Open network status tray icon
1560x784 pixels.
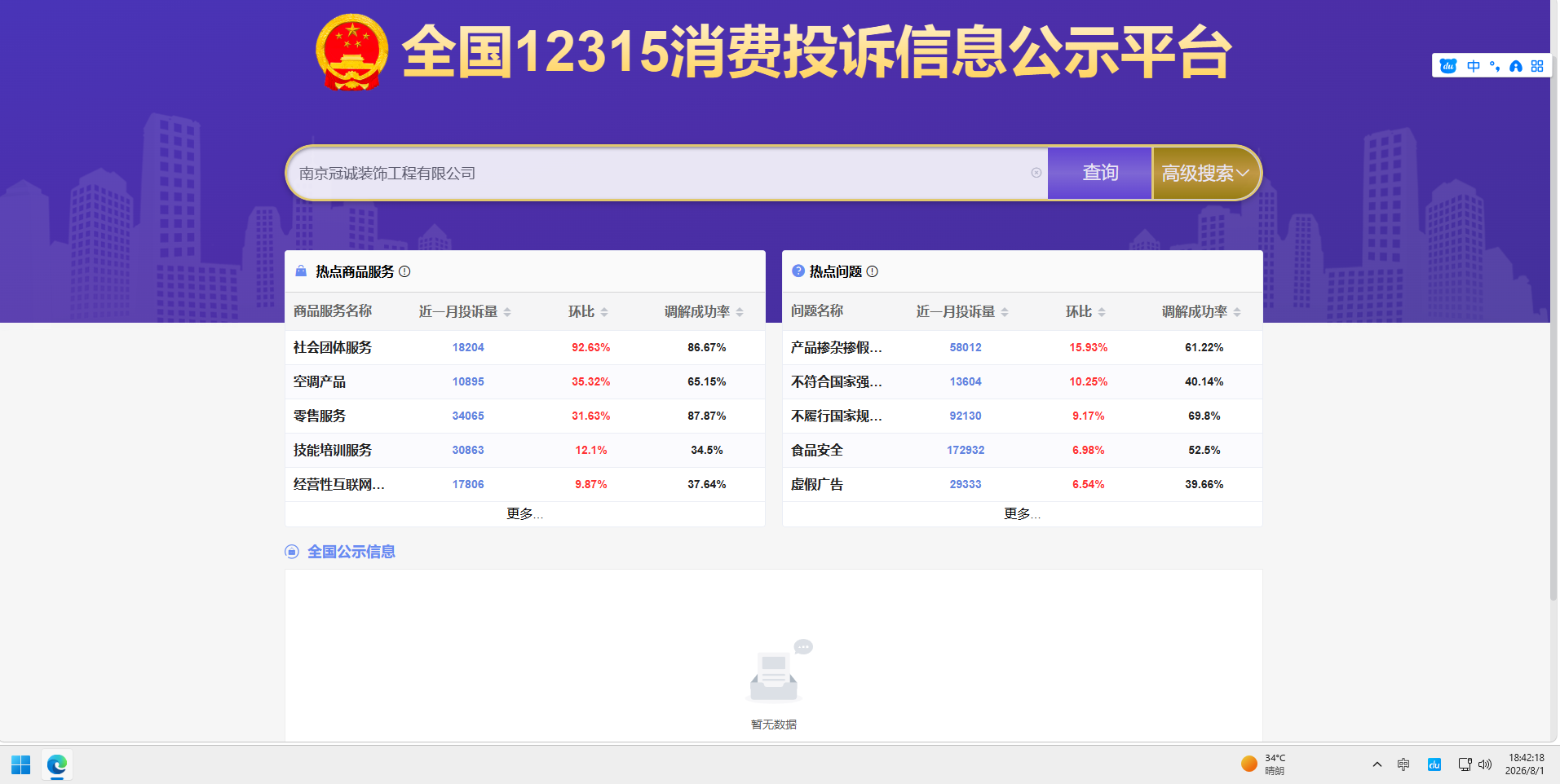click(1465, 764)
